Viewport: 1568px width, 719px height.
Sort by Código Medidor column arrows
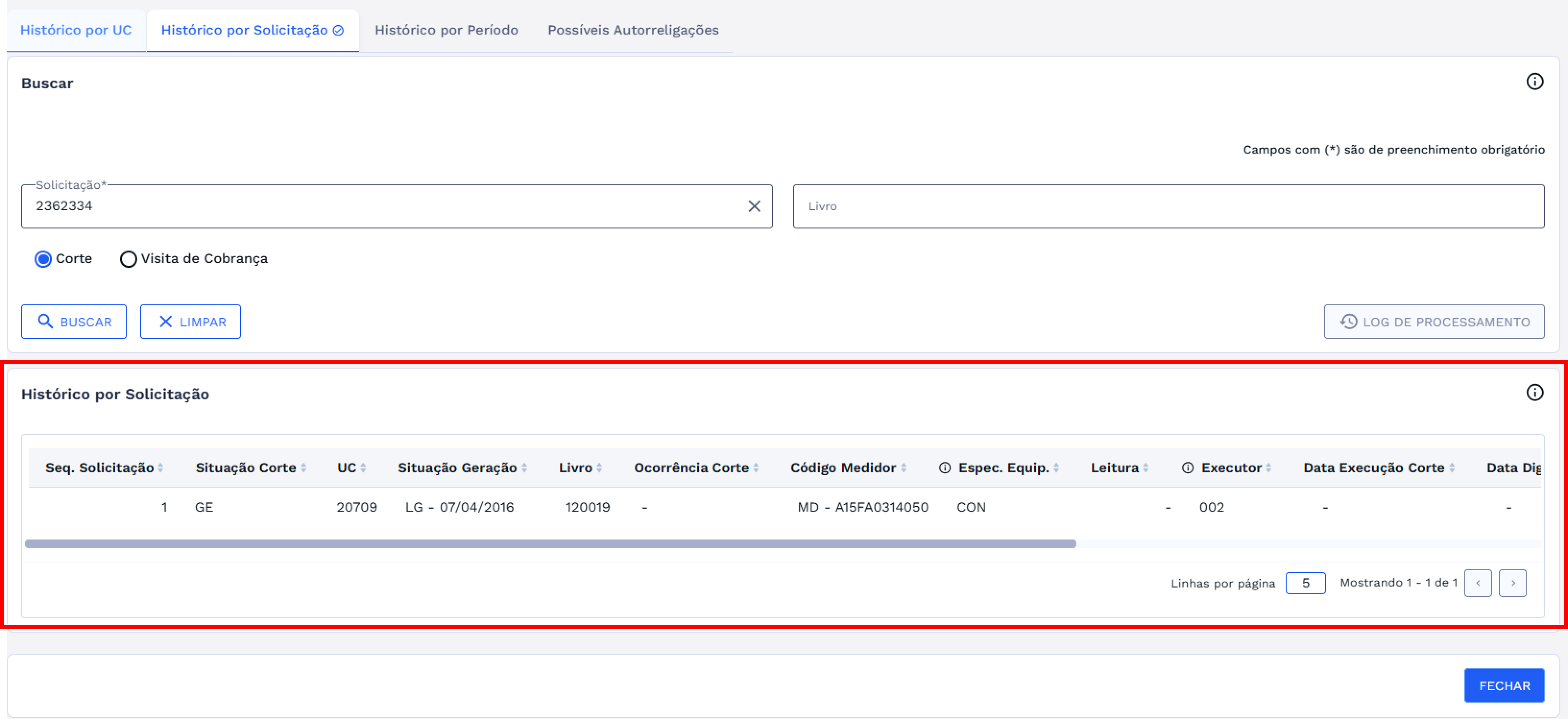[904, 468]
